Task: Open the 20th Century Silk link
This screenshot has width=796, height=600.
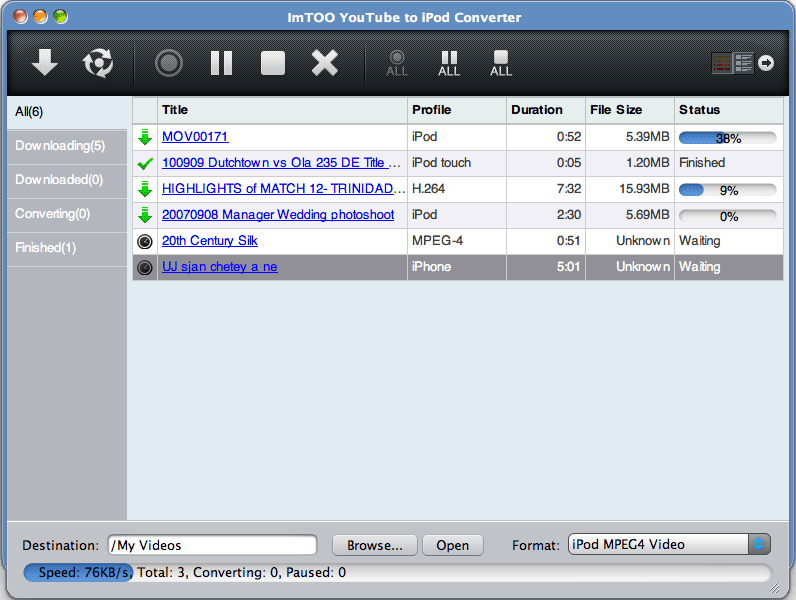Action: coord(210,241)
